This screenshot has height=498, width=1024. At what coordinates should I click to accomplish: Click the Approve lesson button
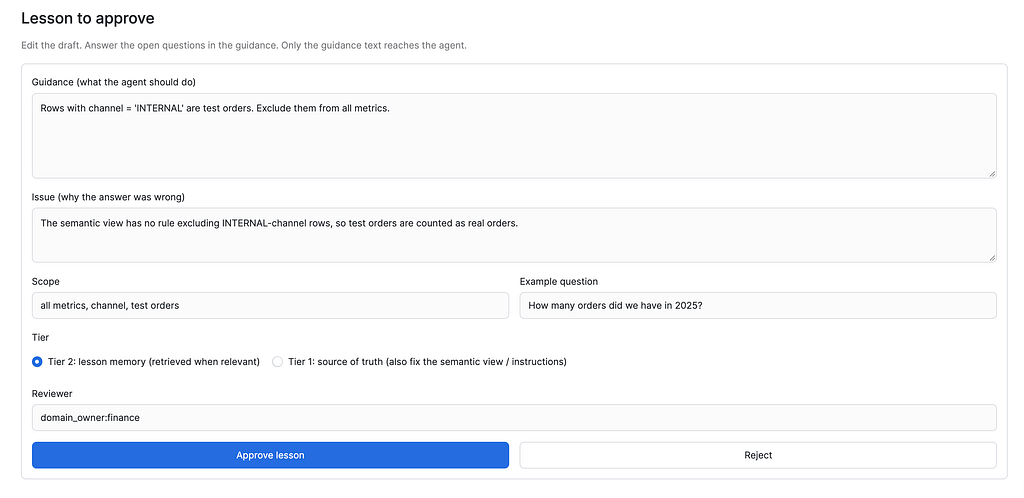270,455
